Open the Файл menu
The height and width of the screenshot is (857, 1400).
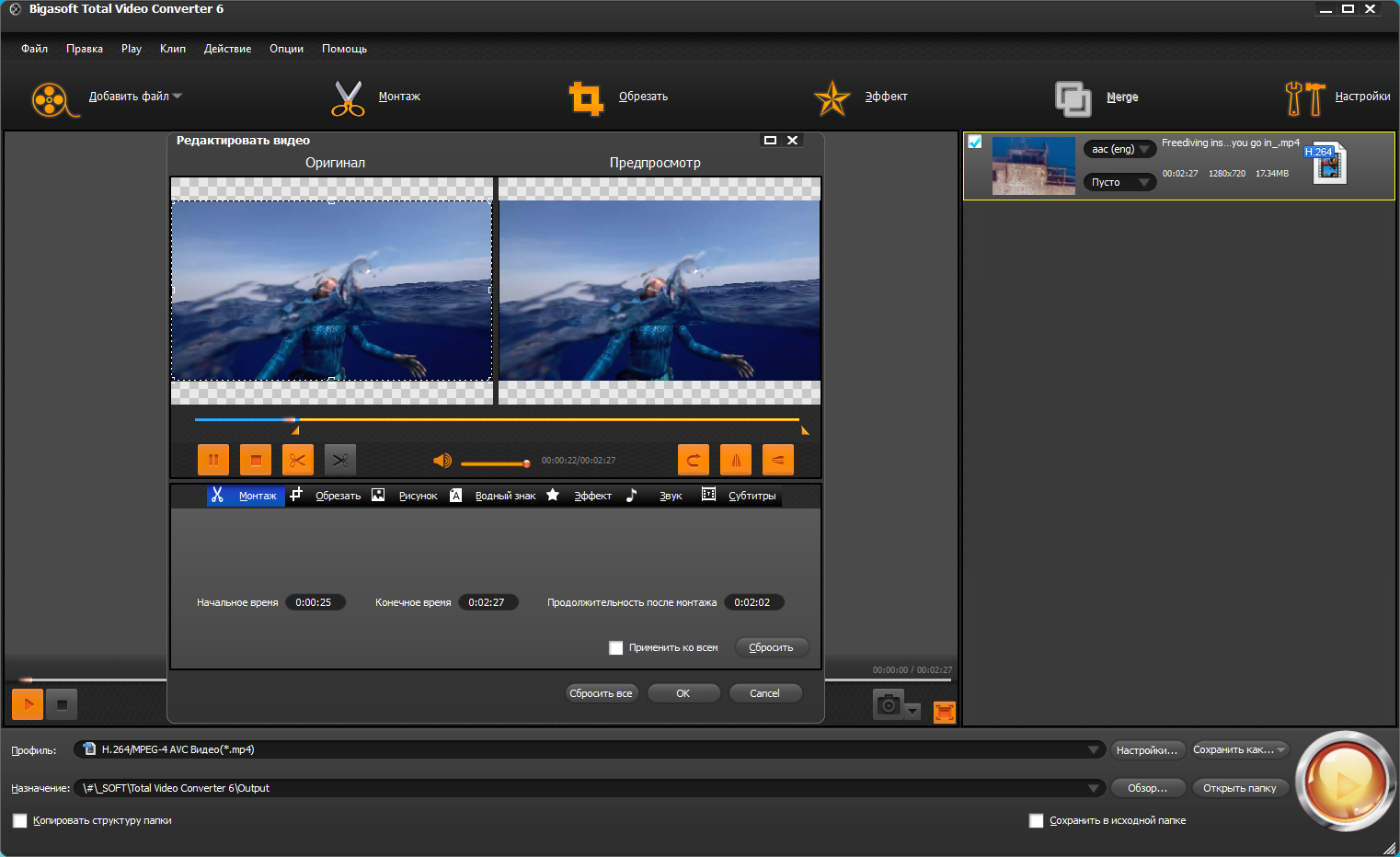[34, 49]
